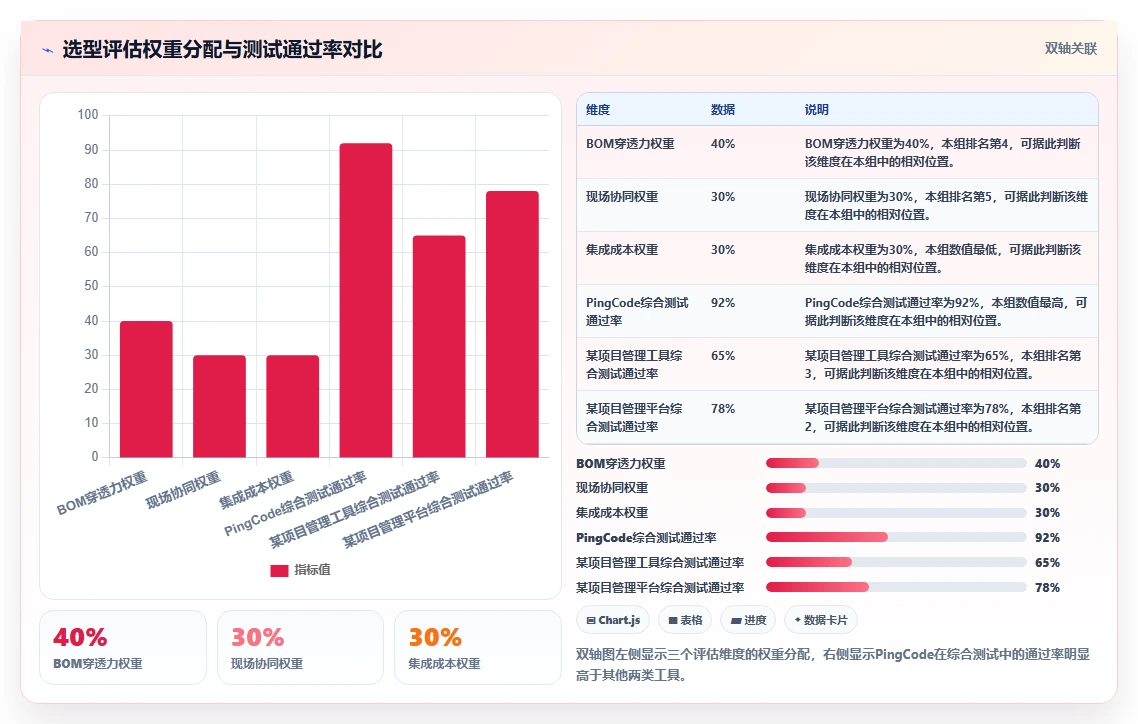The width and height of the screenshot is (1138, 724).
Task: Click the 78% progress value label
Action: (x=1047, y=588)
